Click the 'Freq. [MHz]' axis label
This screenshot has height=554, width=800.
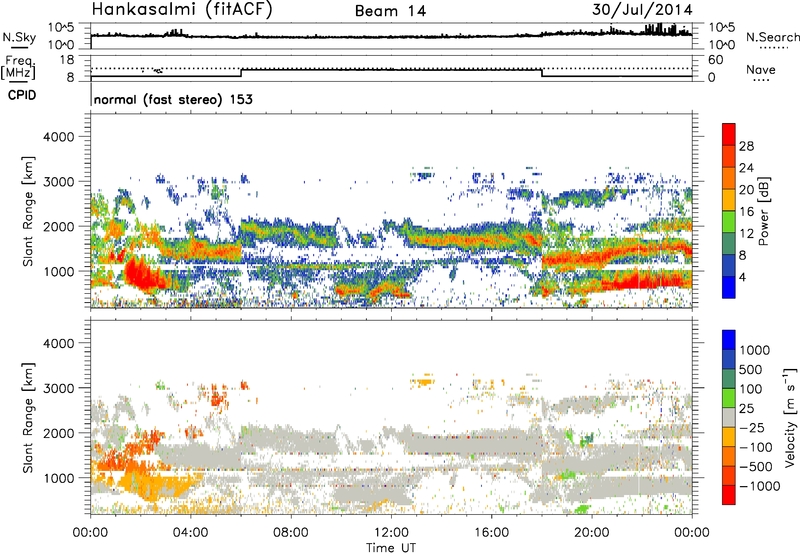[19, 67]
